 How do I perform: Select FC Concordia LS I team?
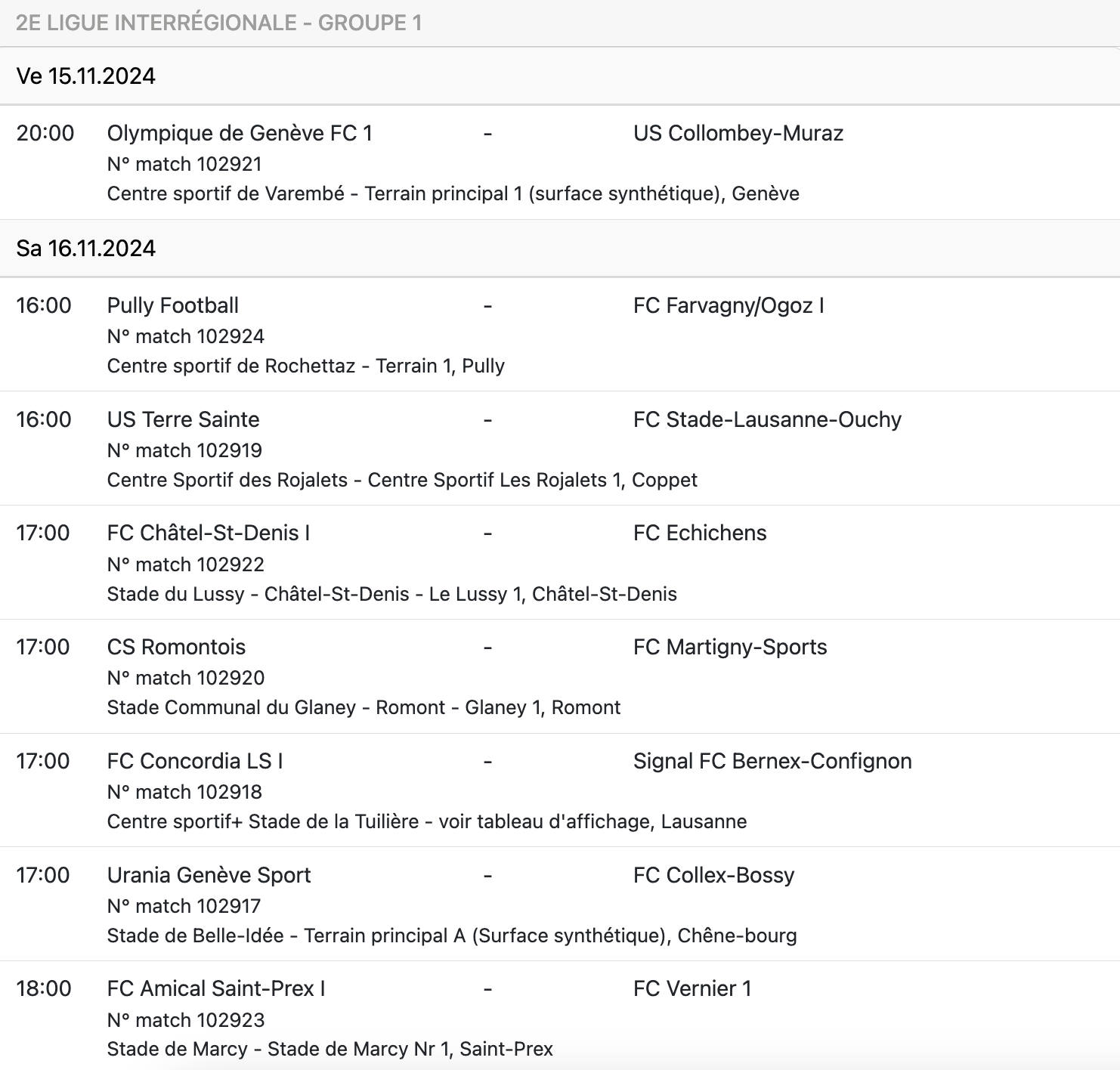pos(194,762)
